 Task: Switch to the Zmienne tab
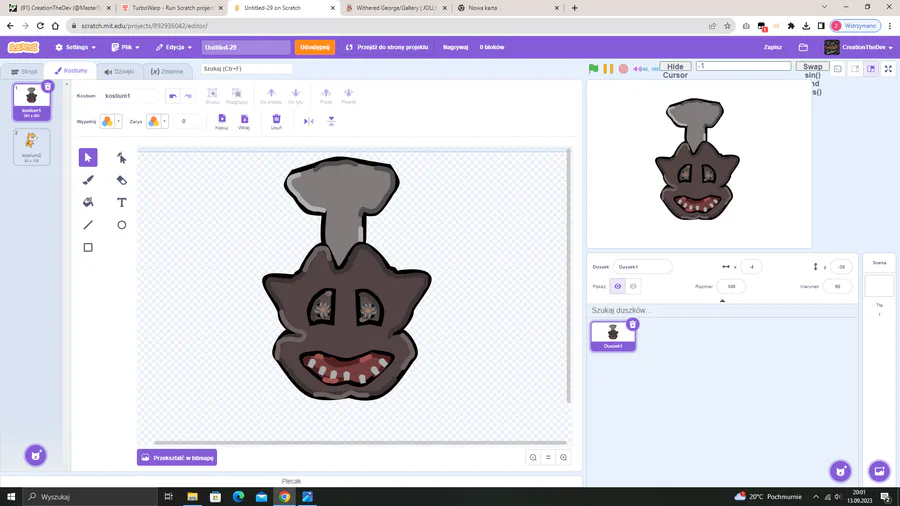click(x=167, y=72)
